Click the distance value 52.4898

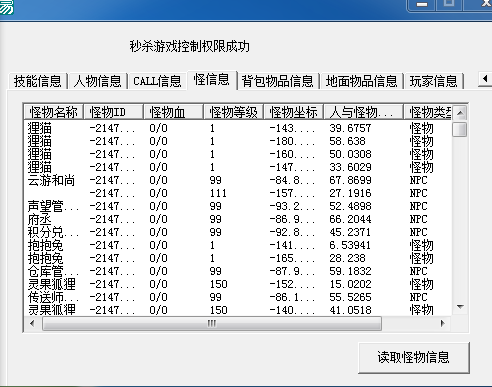350,206
